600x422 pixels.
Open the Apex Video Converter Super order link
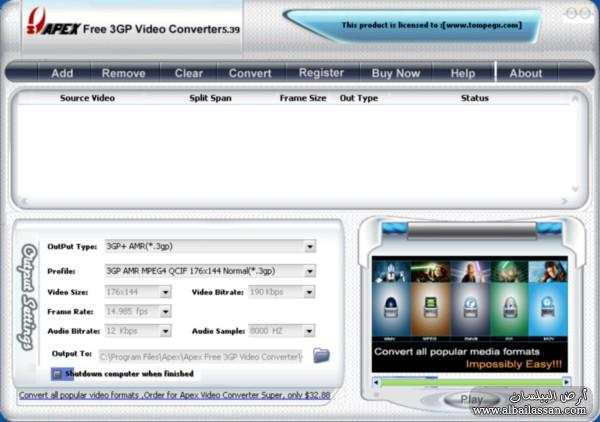coord(174,395)
